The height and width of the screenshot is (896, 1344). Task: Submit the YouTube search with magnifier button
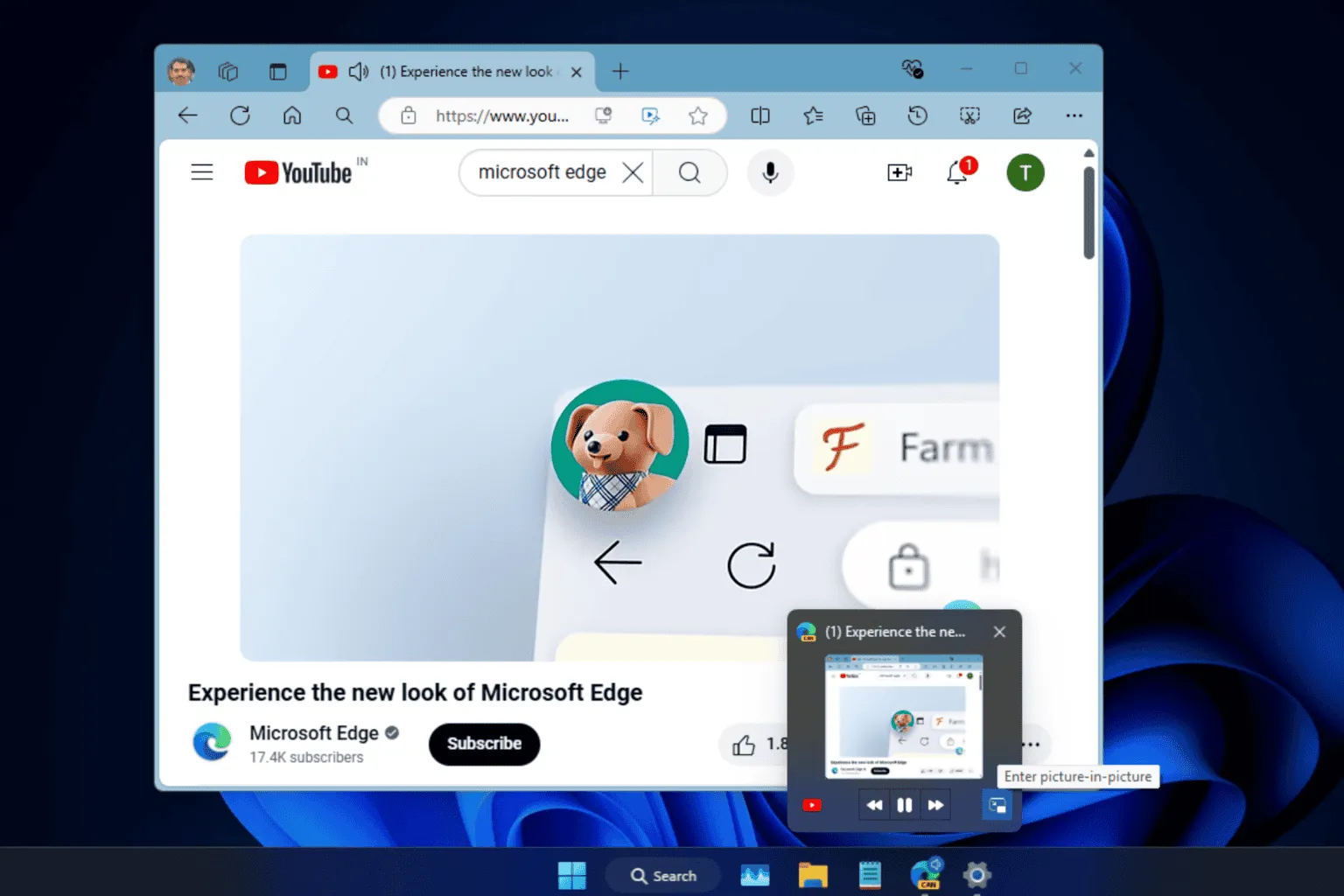point(689,172)
